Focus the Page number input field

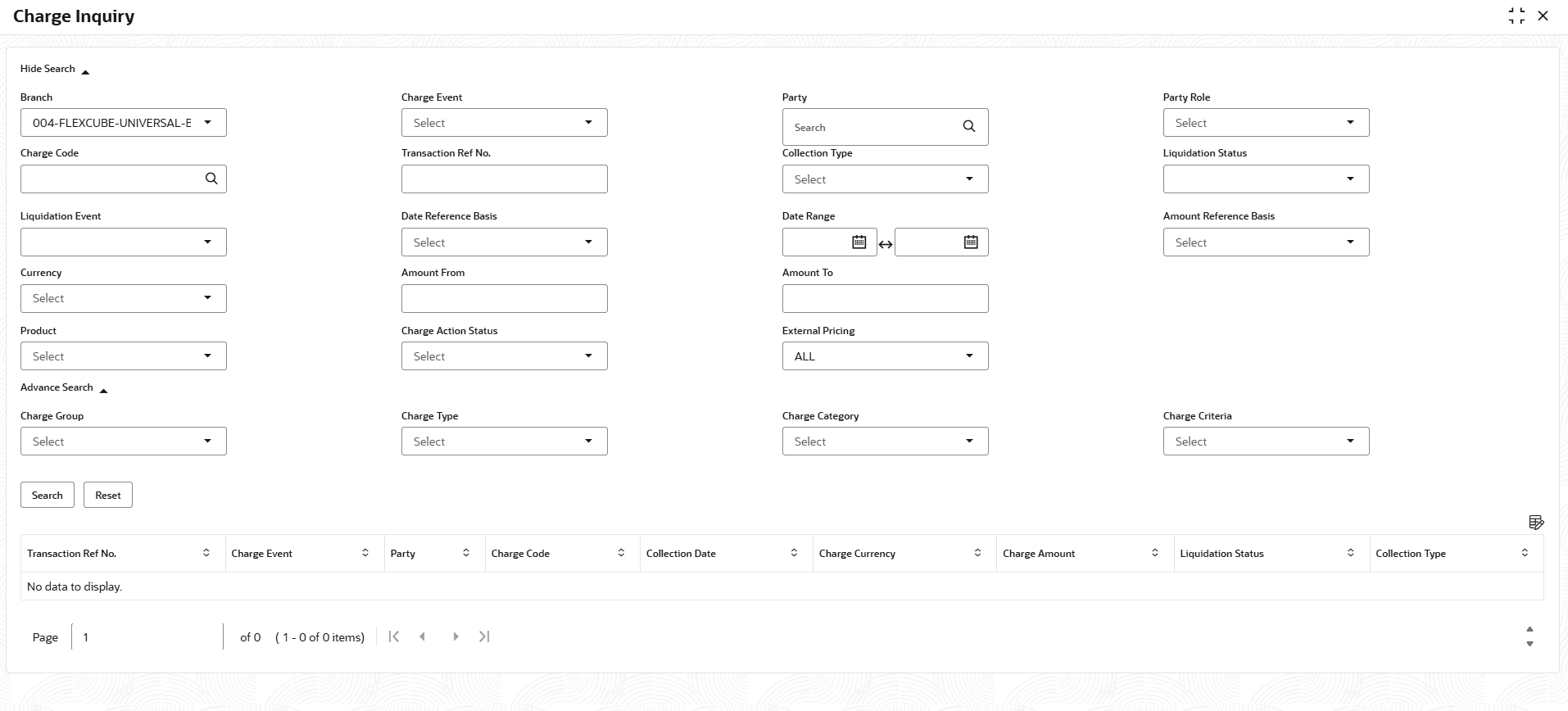click(147, 636)
